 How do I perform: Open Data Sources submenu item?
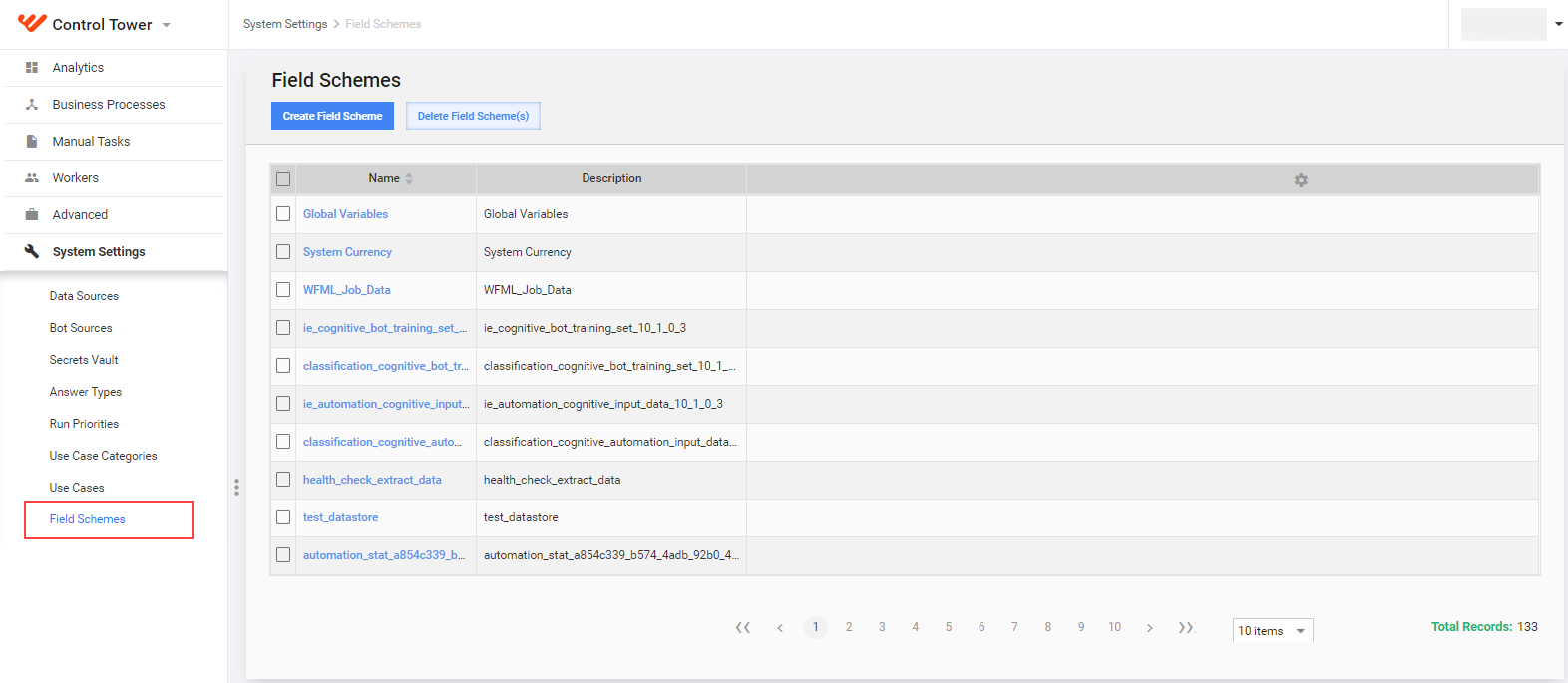(x=84, y=296)
